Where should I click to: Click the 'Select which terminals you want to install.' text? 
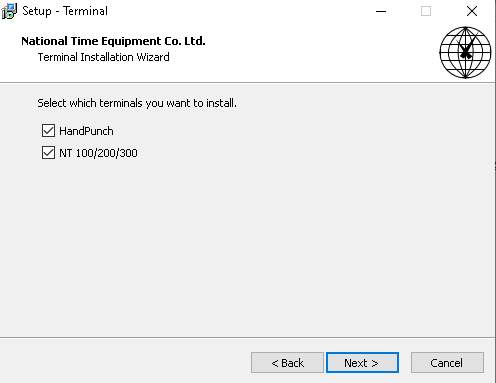click(x=137, y=103)
